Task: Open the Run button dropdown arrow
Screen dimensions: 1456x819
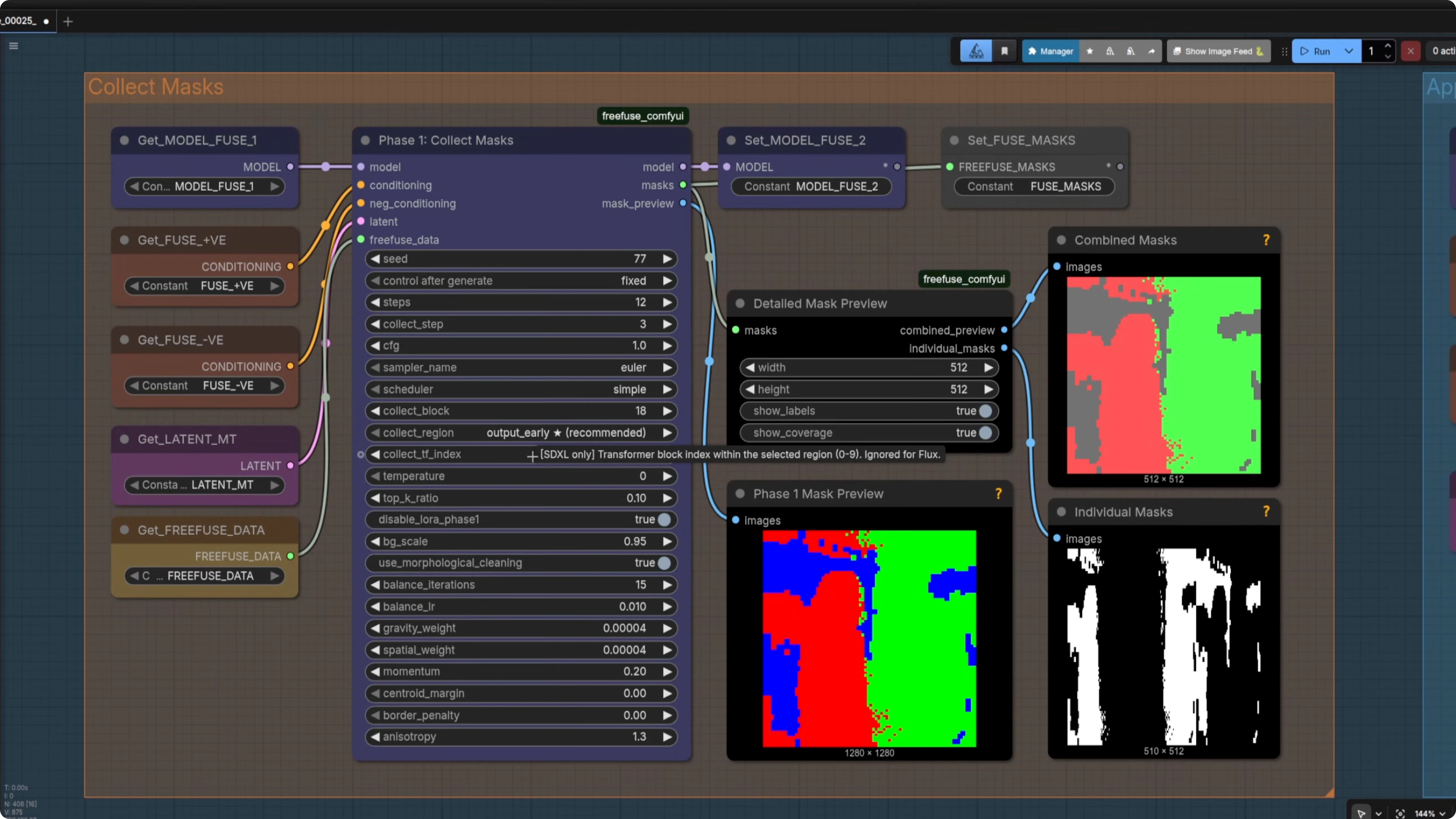Action: [1349, 51]
